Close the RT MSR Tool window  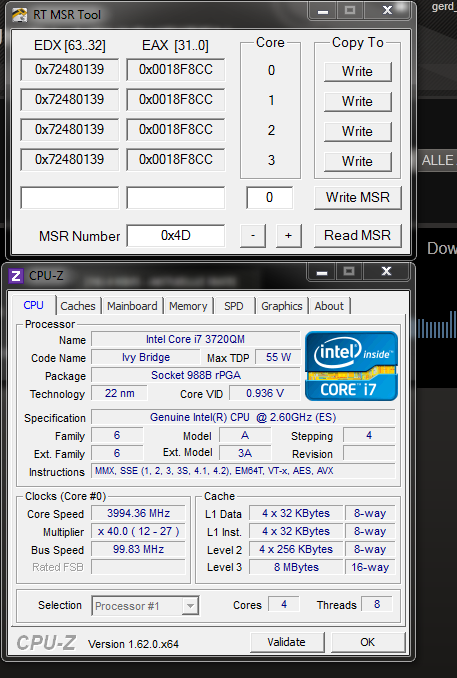pos(387,10)
